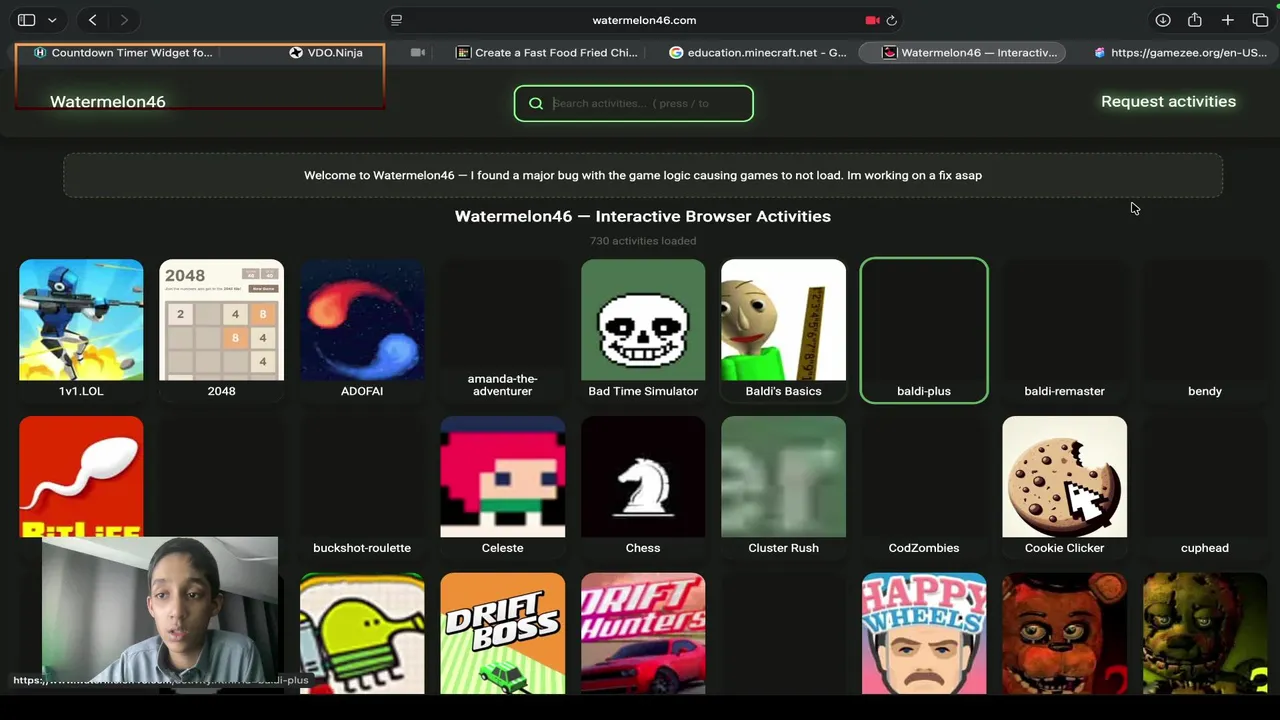Switch to Countdown Timer Widget tab
This screenshot has height=720, width=1280.
click(x=123, y=53)
